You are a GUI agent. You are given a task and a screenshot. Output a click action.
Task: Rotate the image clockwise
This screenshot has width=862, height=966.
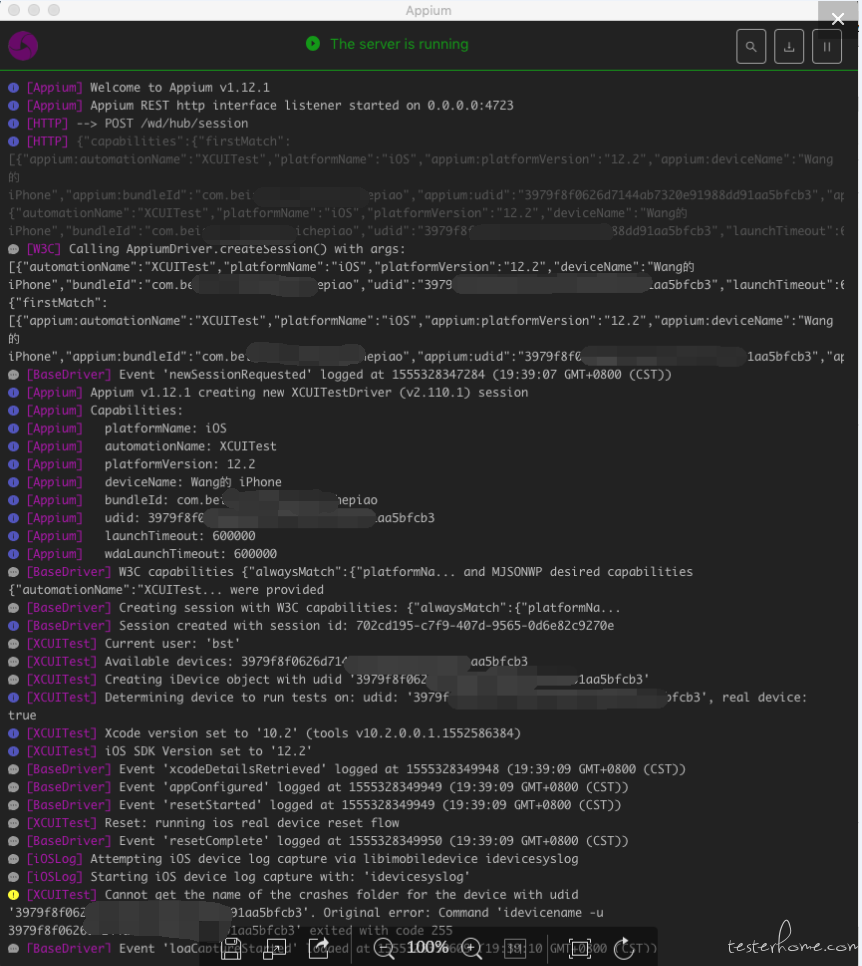[x=624, y=948]
